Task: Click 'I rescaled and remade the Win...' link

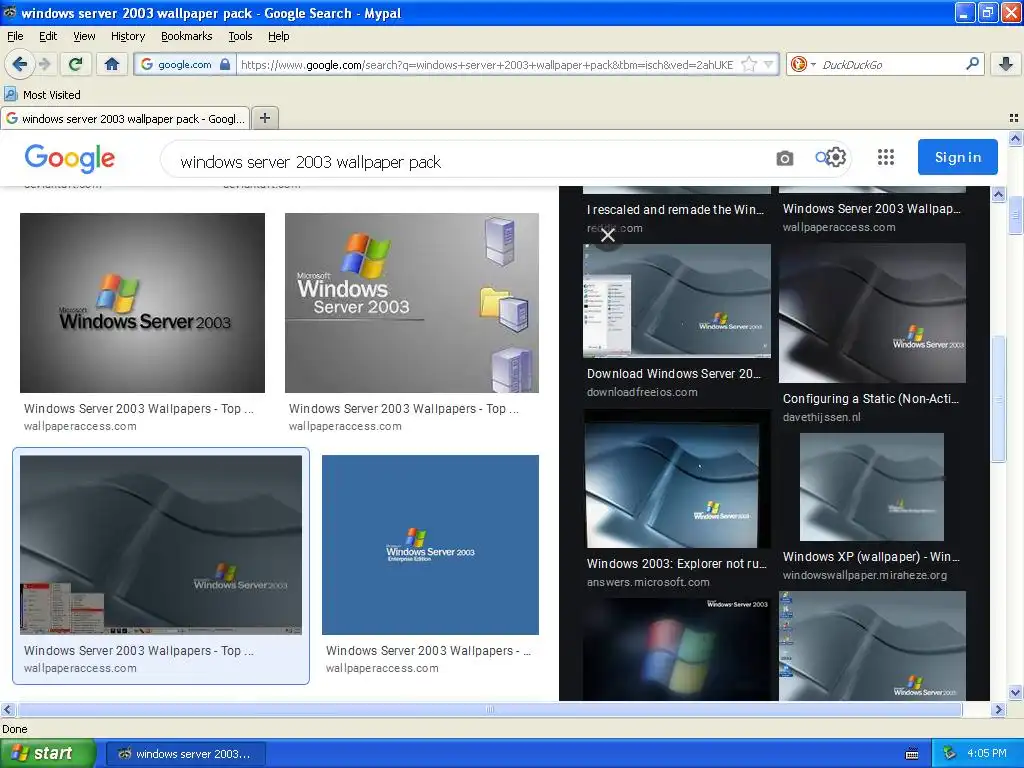Action: click(x=675, y=210)
